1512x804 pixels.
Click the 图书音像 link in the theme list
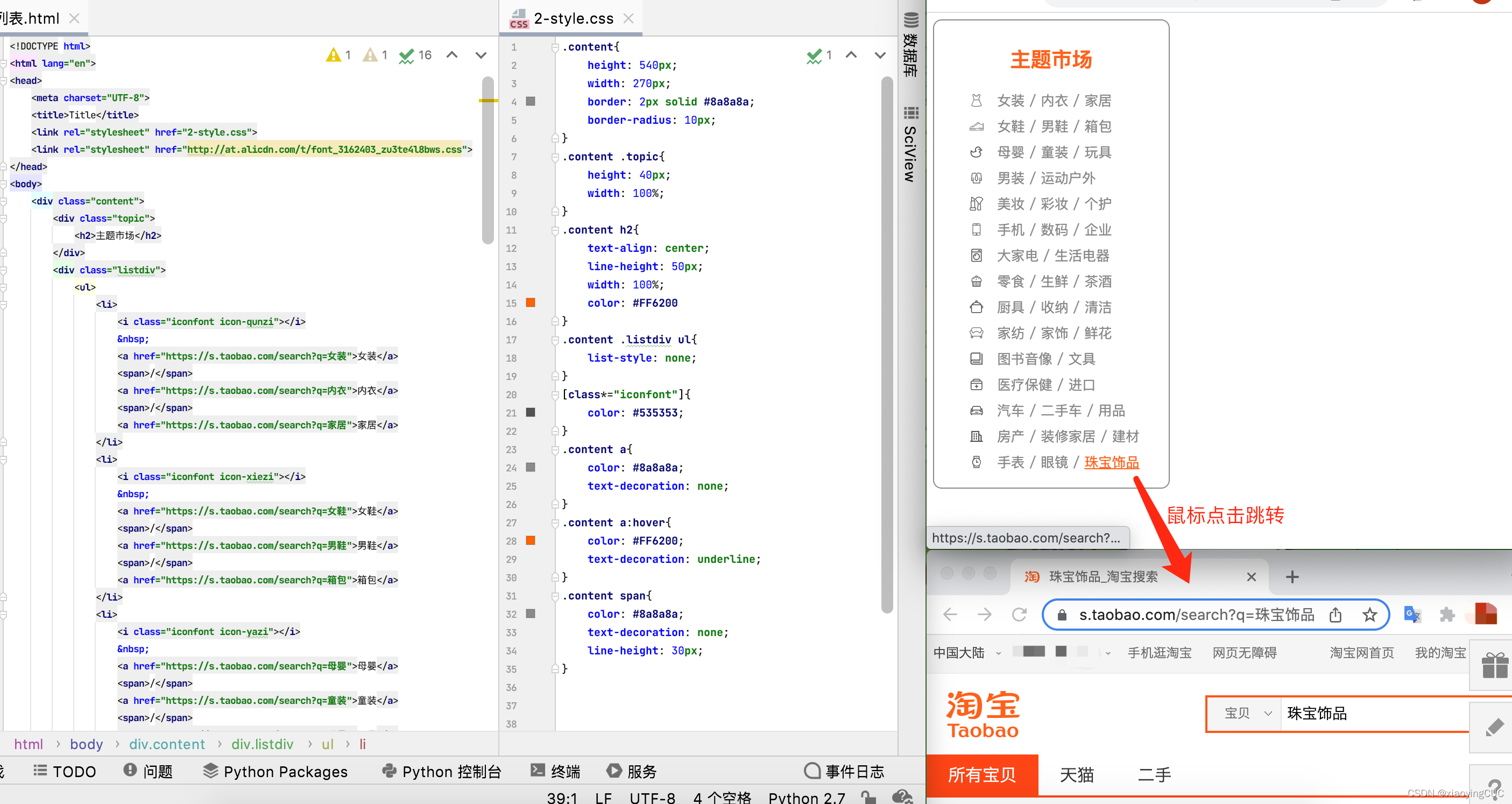point(1025,359)
